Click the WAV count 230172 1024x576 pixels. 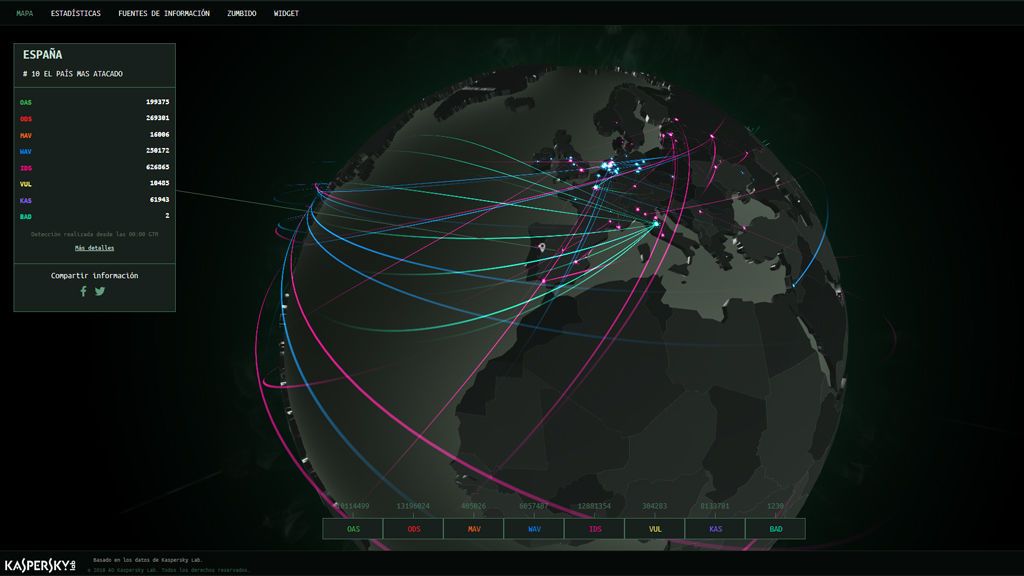click(x=157, y=150)
